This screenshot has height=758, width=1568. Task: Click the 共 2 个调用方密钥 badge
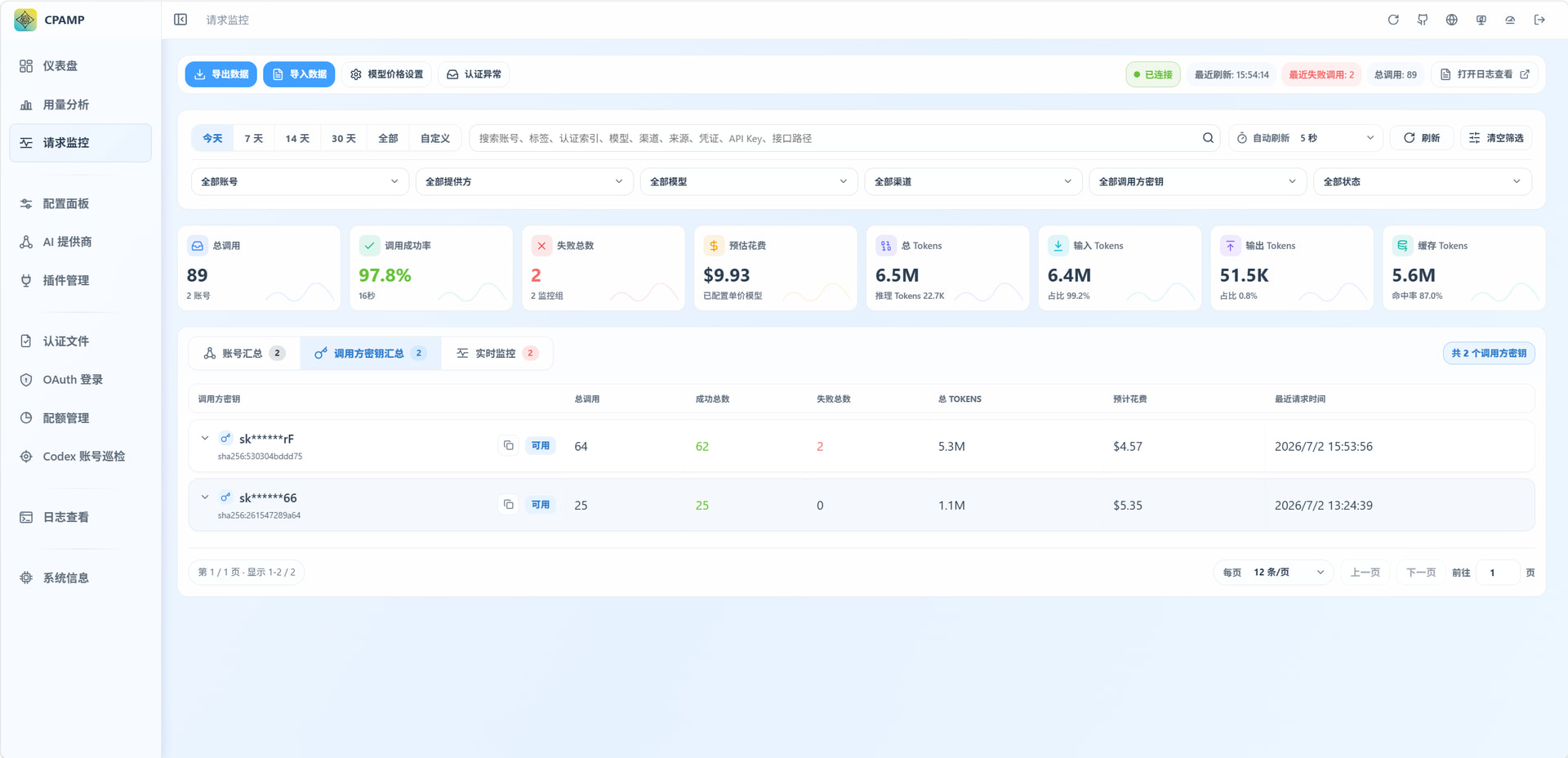click(x=1489, y=353)
